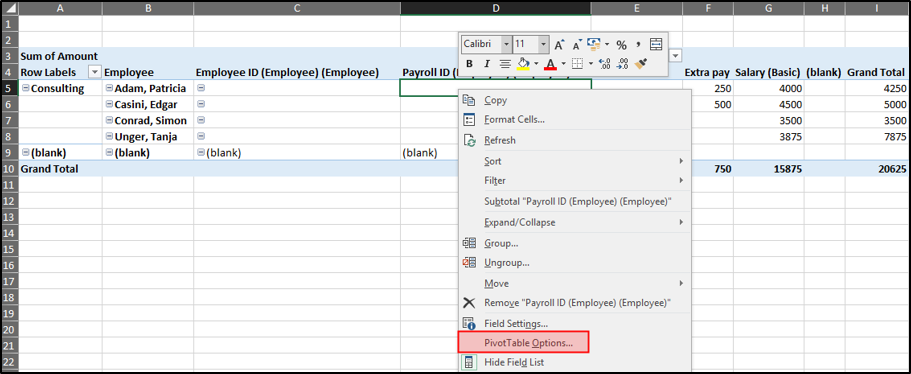This screenshot has height=374, width=911.
Task: Open PivotTable Options...
Action: tap(575, 343)
